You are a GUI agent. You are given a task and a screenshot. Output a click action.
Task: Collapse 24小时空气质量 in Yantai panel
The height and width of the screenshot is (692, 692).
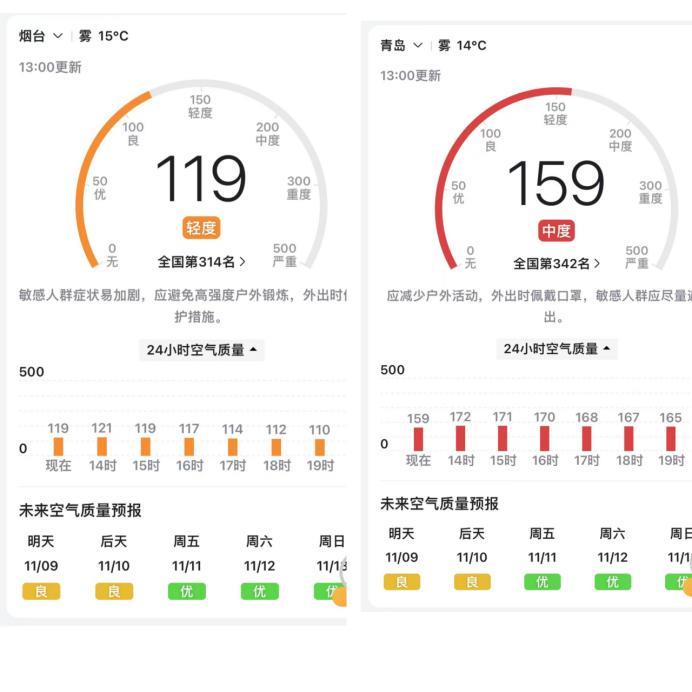202,350
